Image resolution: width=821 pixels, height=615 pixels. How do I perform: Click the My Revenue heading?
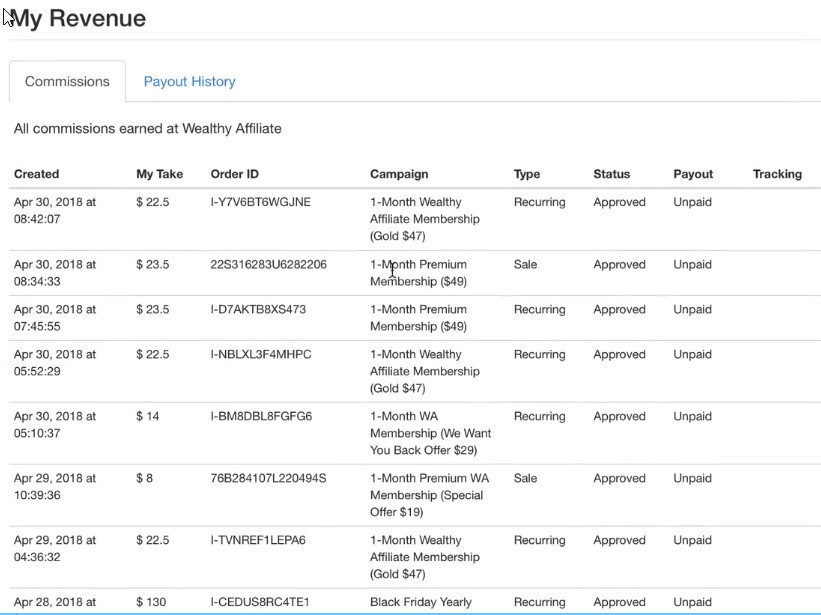tap(78, 18)
